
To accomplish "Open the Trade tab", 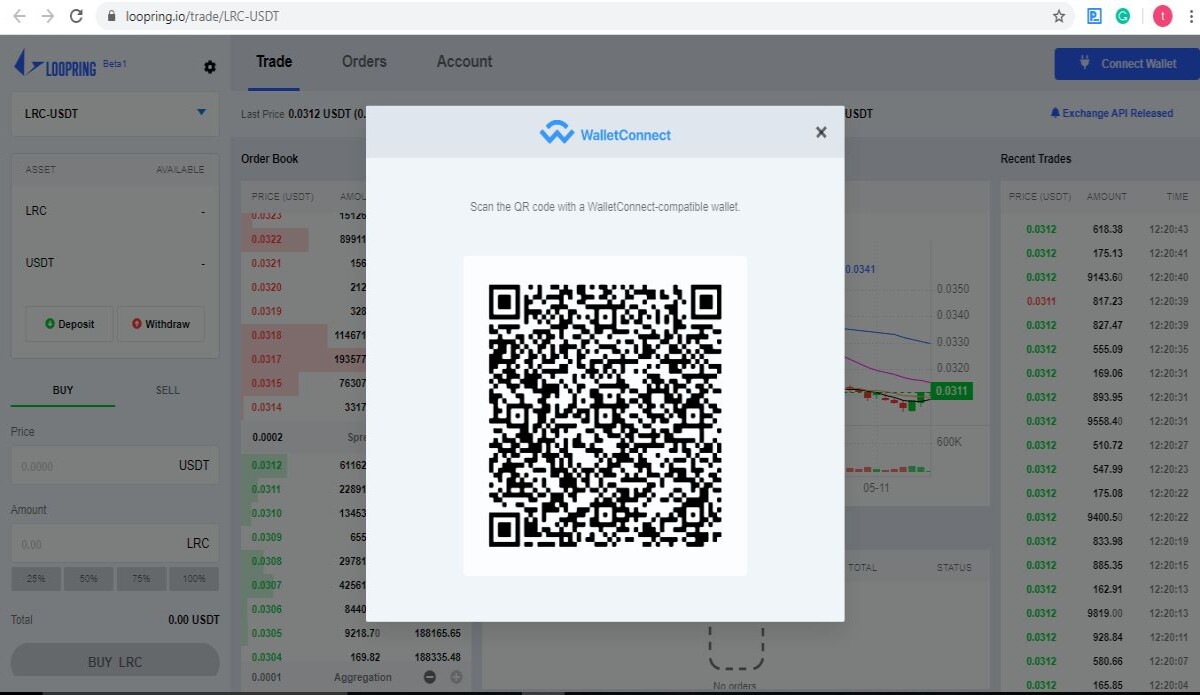I will [x=274, y=61].
